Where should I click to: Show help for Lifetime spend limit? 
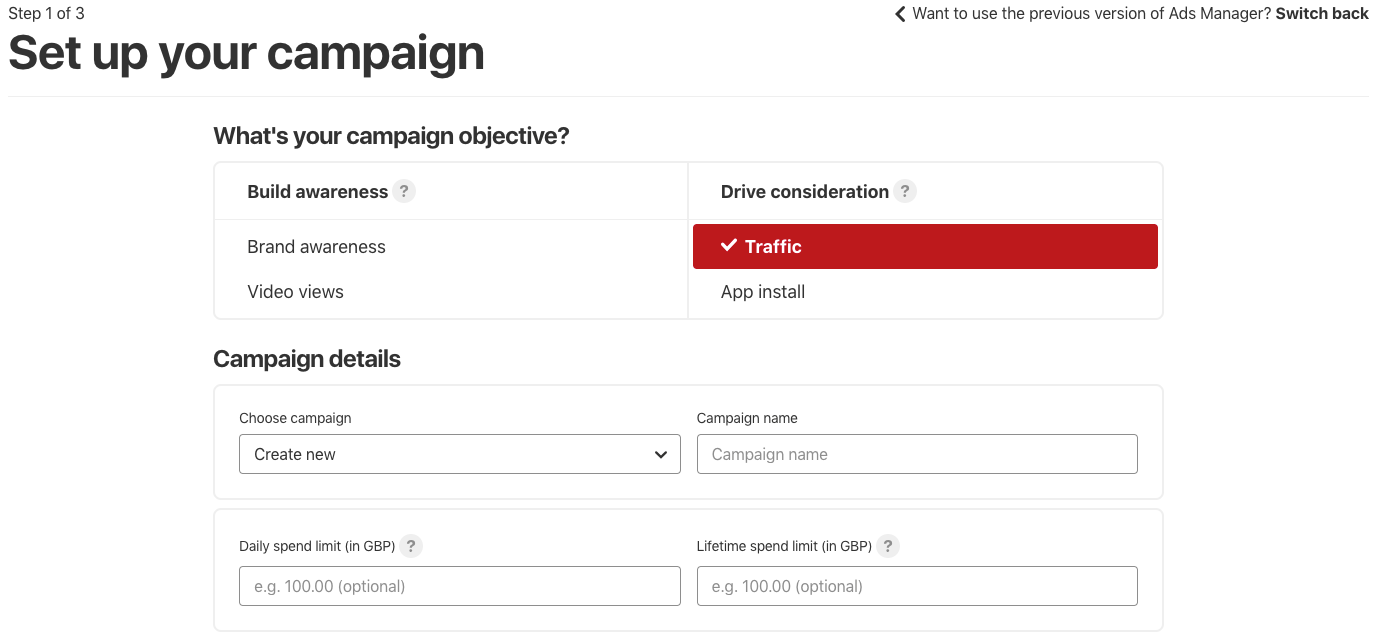tap(888, 546)
